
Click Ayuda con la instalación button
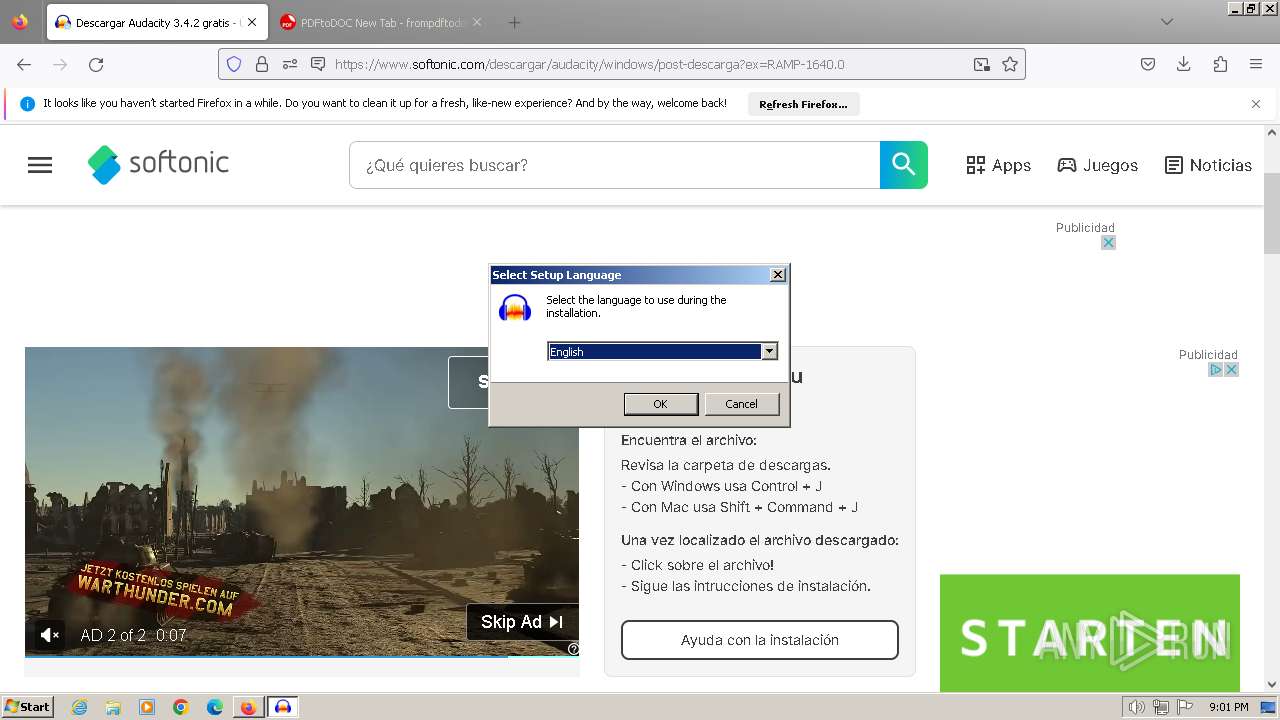(760, 640)
